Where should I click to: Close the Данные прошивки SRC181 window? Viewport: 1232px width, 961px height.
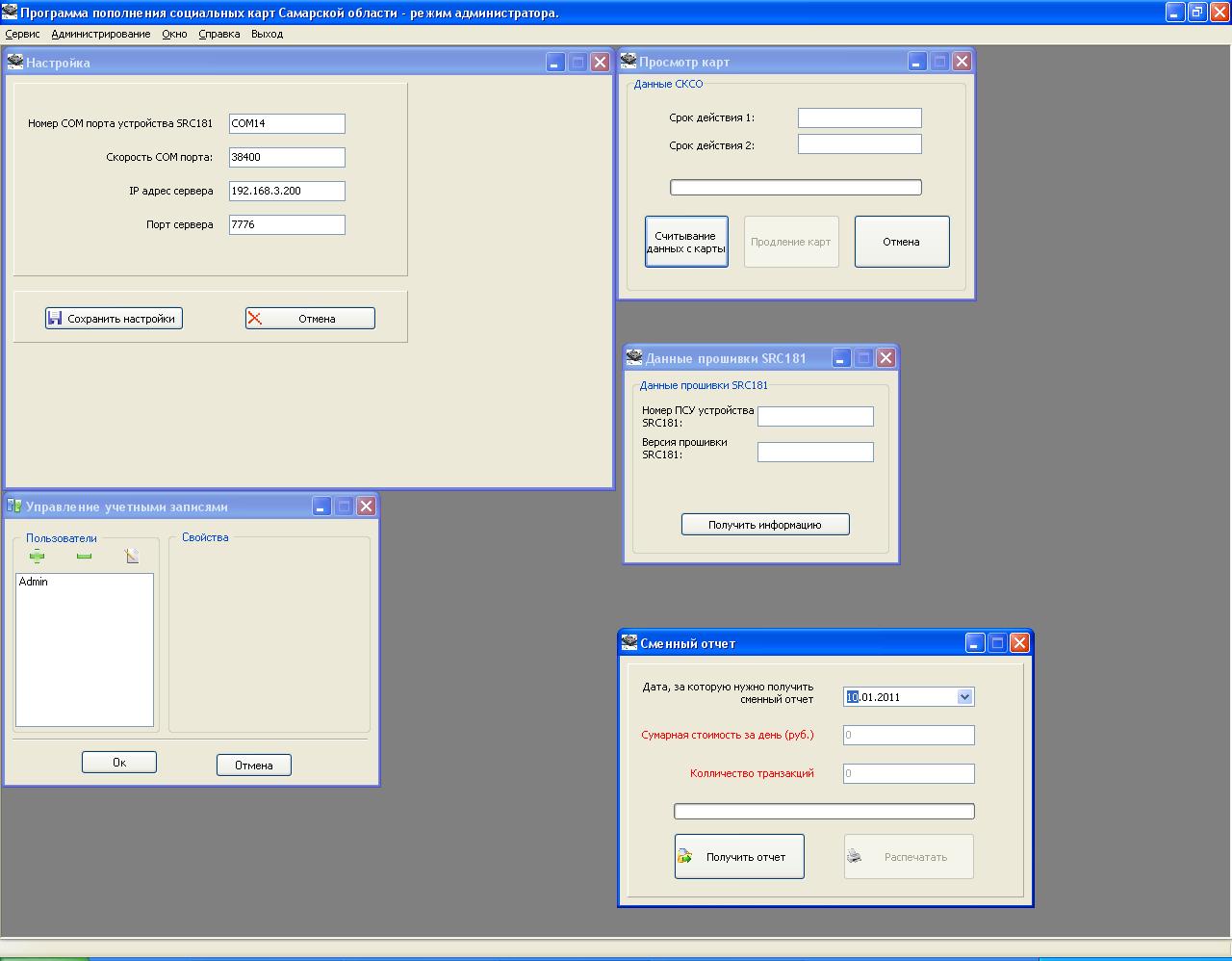click(886, 358)
